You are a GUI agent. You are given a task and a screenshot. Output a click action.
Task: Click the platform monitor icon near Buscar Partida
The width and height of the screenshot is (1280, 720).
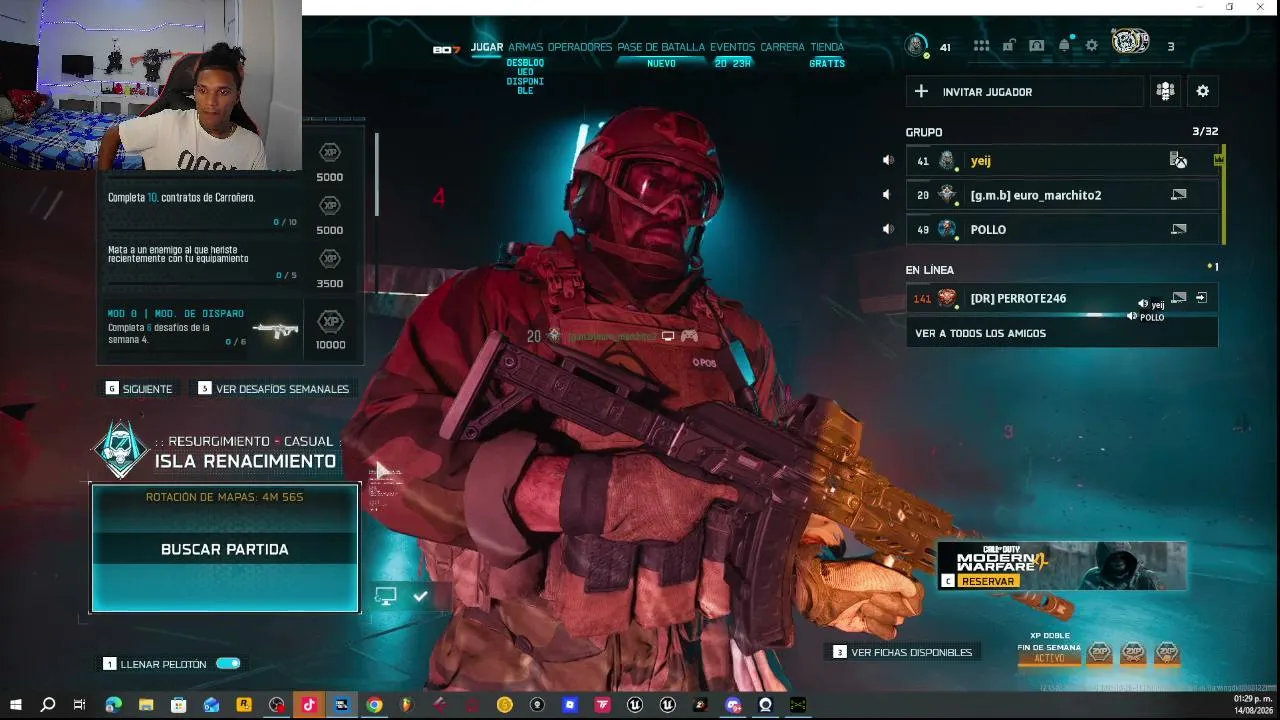(x=385, y=596)
